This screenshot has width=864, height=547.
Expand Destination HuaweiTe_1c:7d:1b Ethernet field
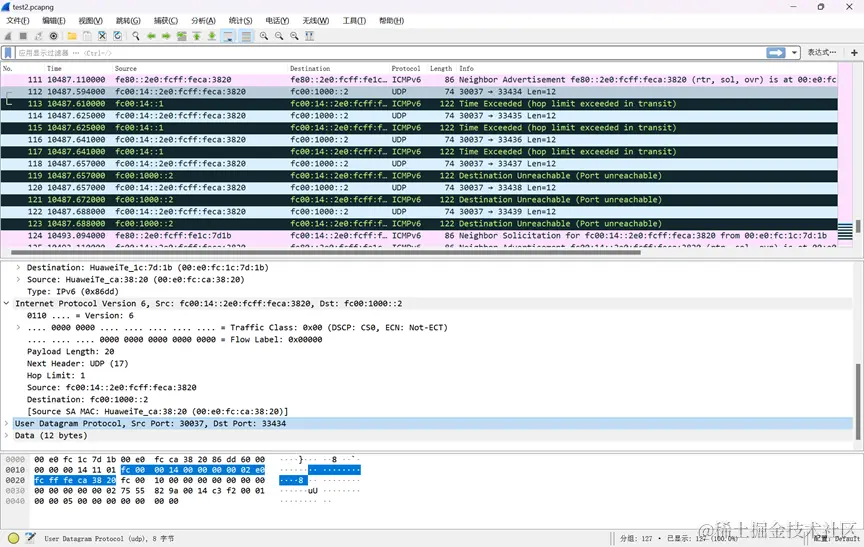[18, 267]
